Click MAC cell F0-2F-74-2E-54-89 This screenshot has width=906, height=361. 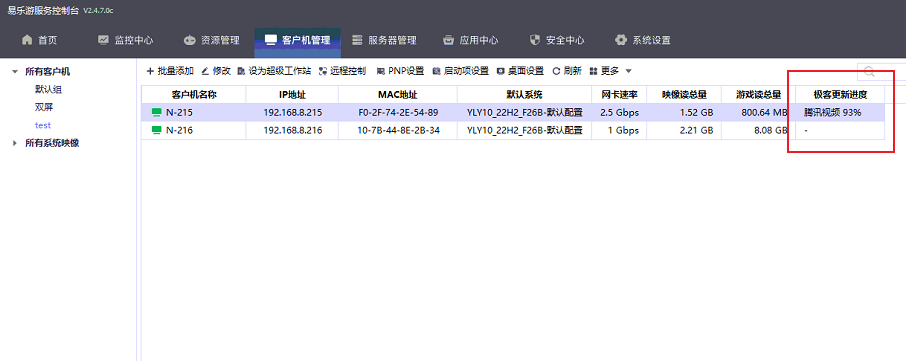click(398, 113)
